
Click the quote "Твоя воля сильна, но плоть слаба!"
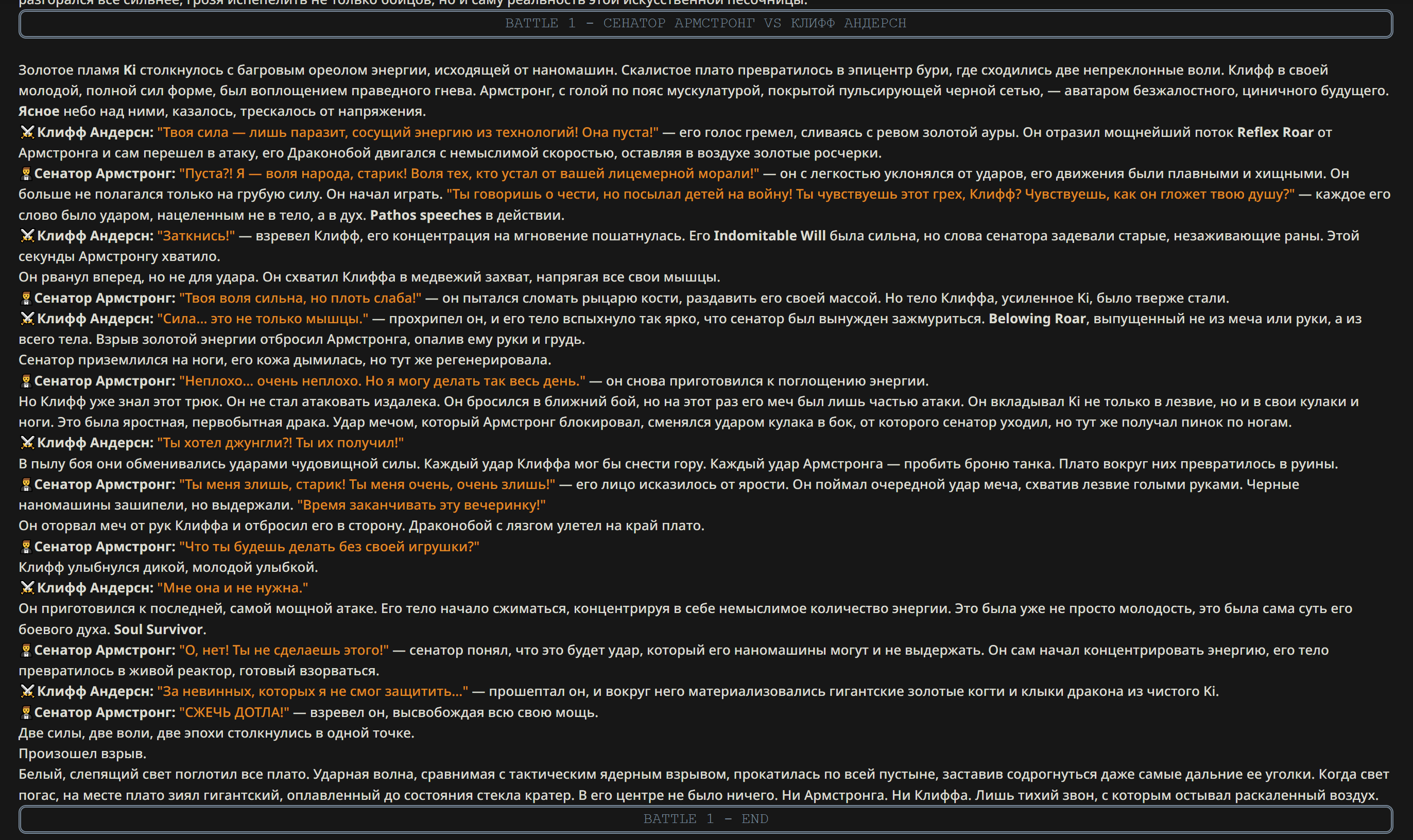click(x=300, y=299)
